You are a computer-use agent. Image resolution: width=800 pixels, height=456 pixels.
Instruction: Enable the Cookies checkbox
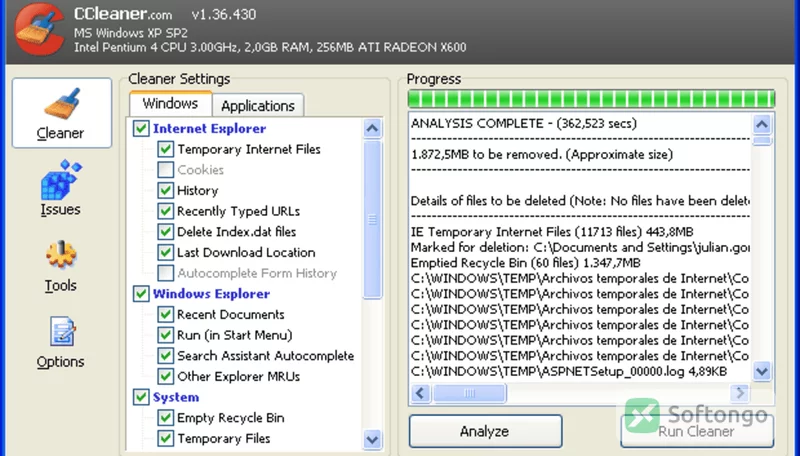[165, 170]
